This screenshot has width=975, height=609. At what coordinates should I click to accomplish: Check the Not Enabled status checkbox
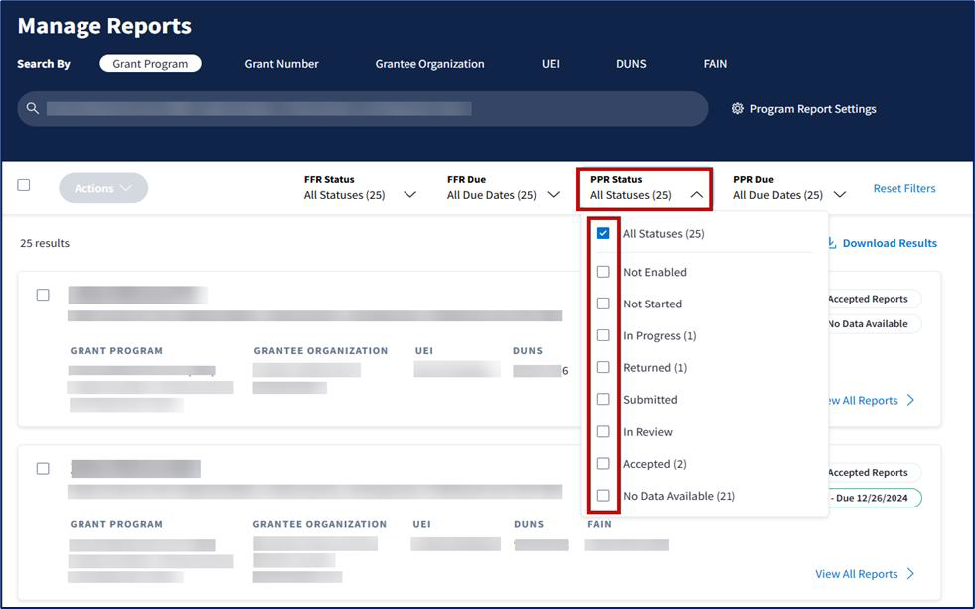[603, 272]
